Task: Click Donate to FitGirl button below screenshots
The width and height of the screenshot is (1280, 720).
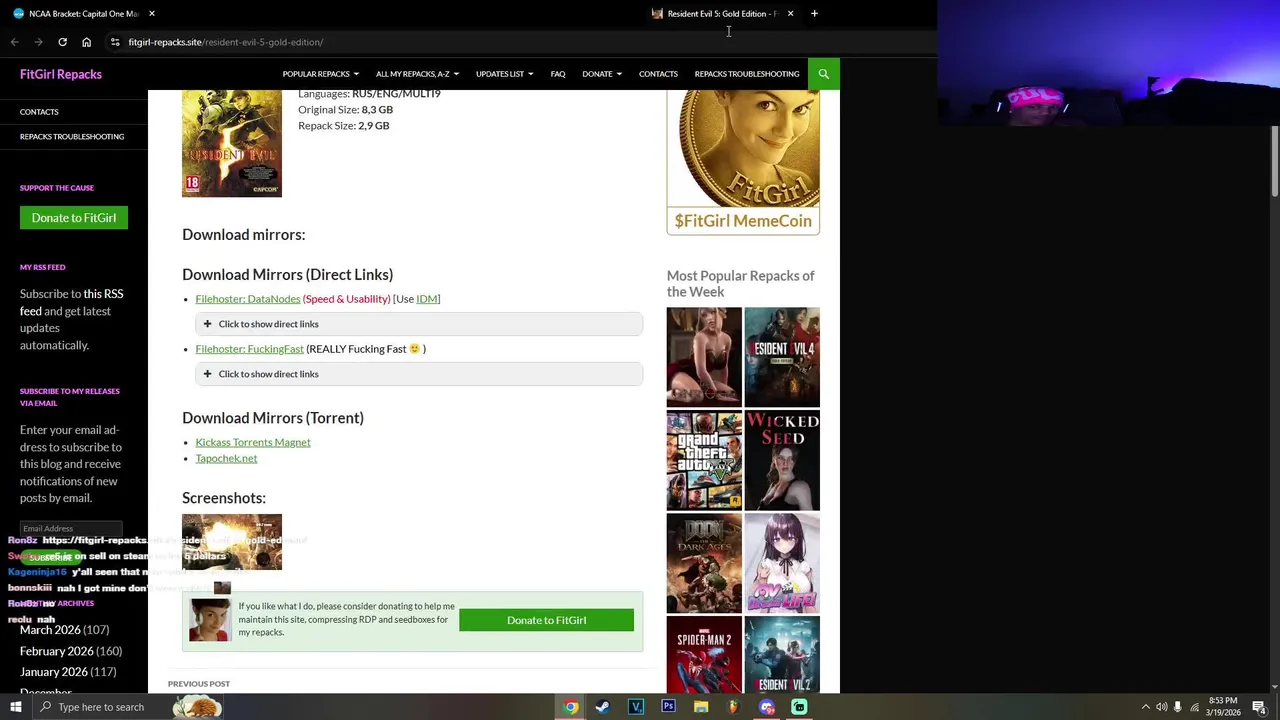Action: pyautogui.click(x=546, y=620)
